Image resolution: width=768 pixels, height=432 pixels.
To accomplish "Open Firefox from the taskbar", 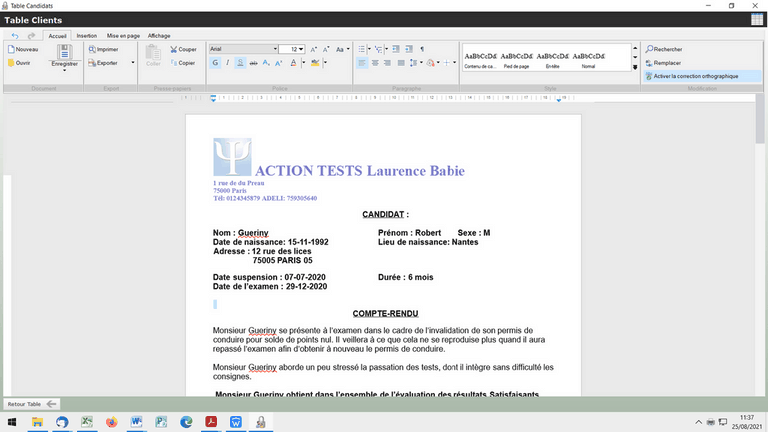I will (112, 422).
